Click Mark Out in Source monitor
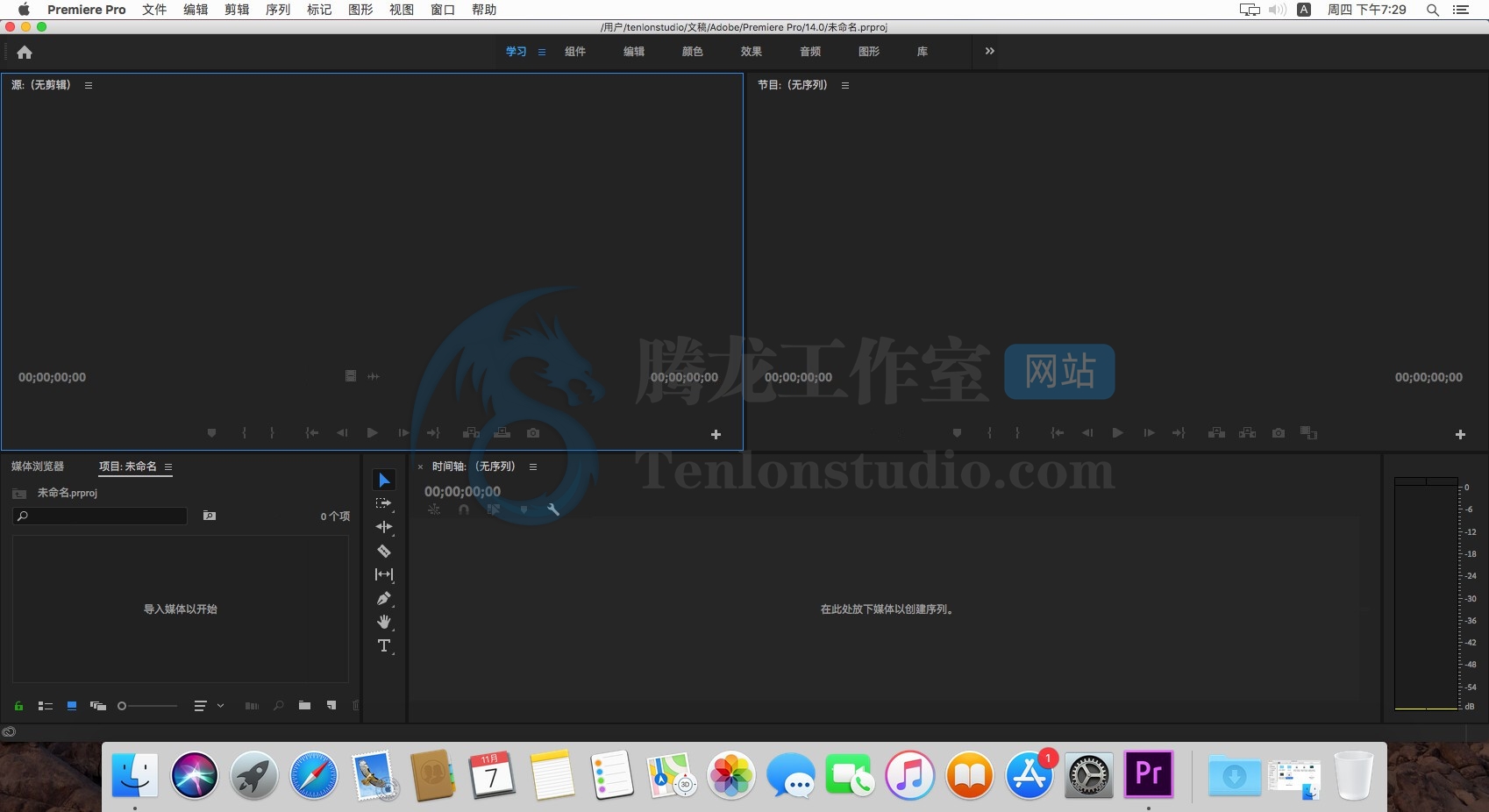 272,433
